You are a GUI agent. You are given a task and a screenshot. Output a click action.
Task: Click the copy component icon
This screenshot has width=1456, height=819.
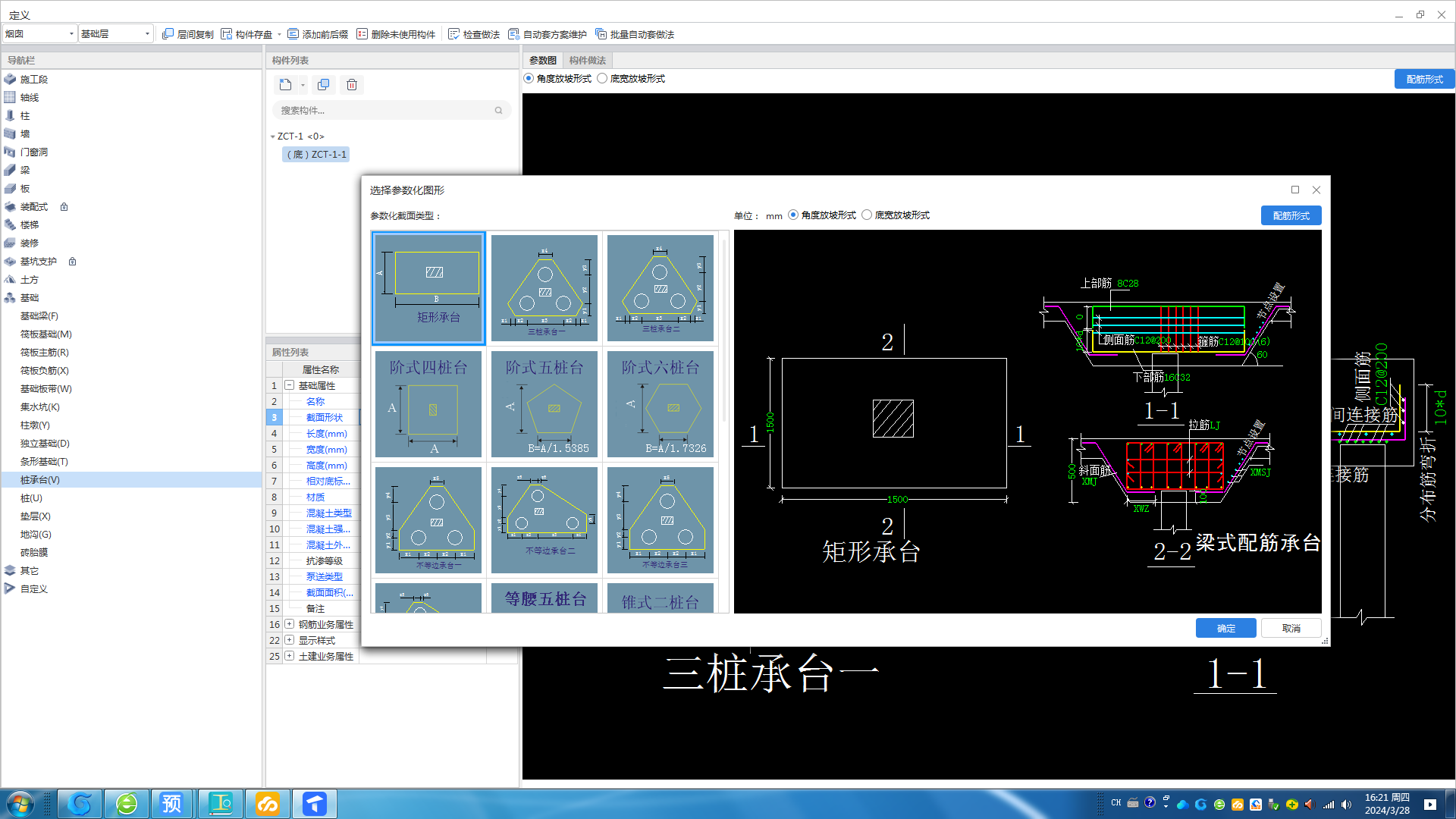point(323,85)
